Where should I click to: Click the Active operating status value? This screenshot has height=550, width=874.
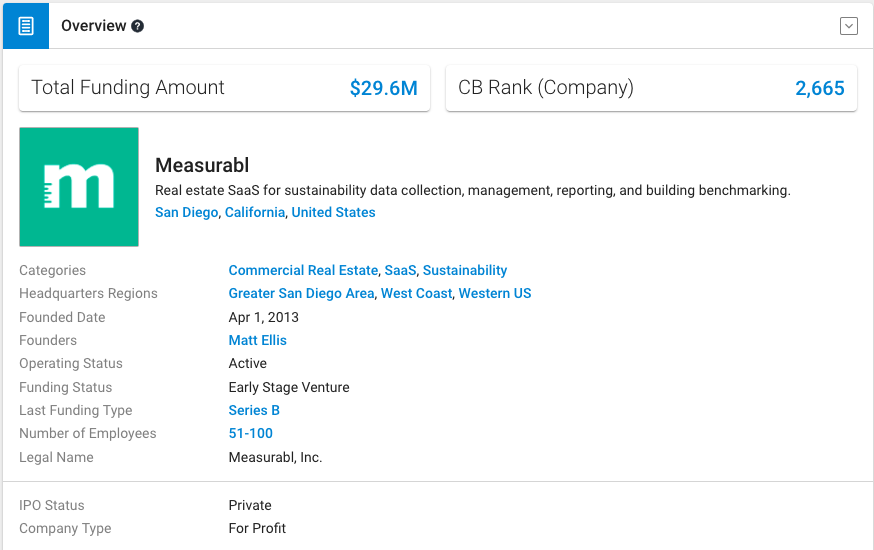click(247, 363)
